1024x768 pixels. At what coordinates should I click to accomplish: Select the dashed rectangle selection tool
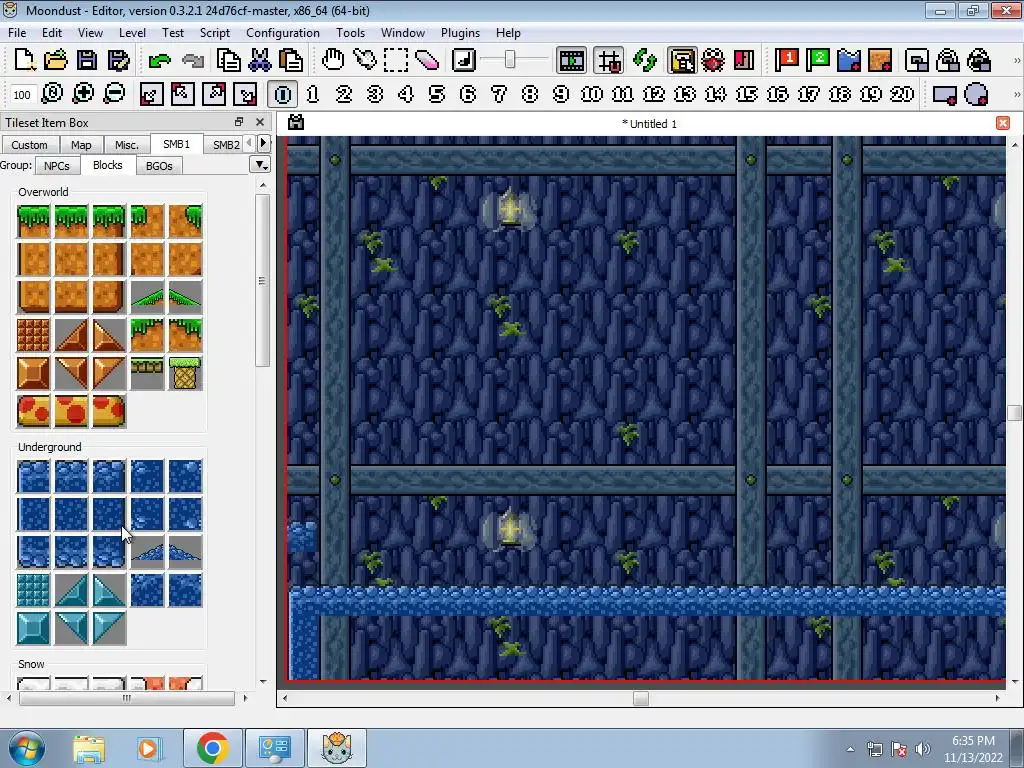(395, 60)
